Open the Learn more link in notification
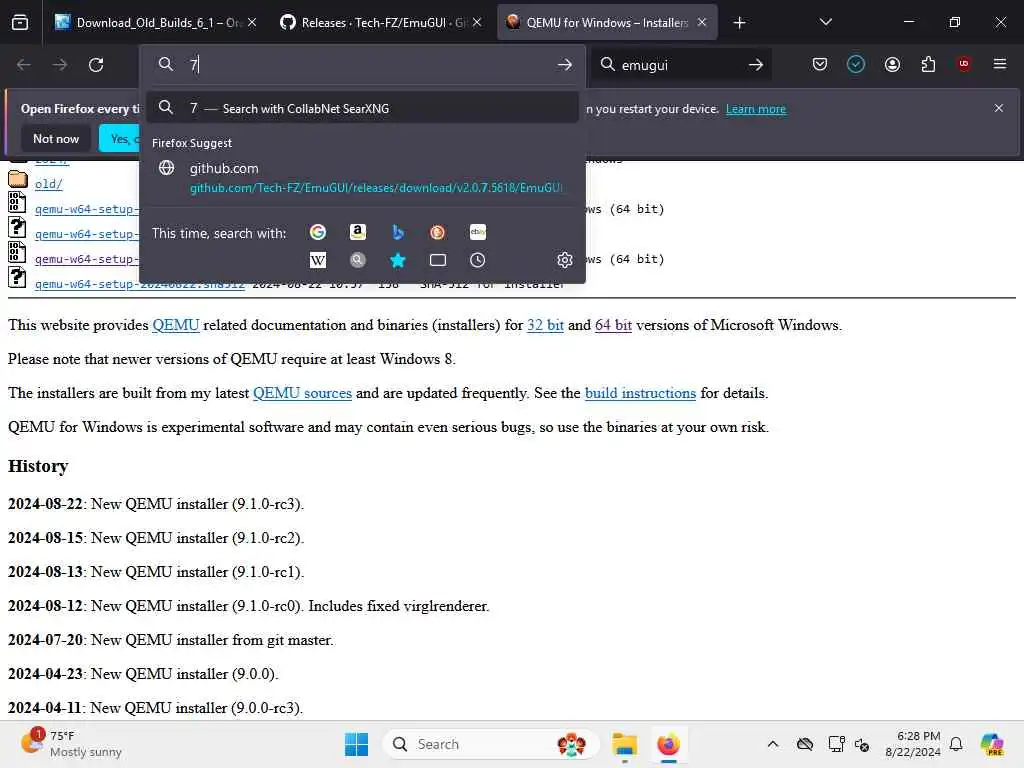The image size is (1024, 768). tap(756, 109)
